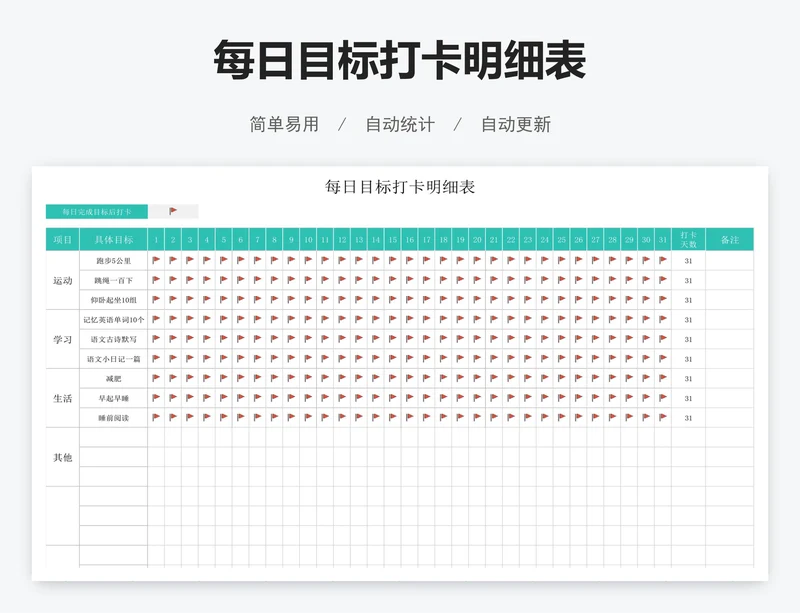Select the 具体目标 column header

coord(114,240)
